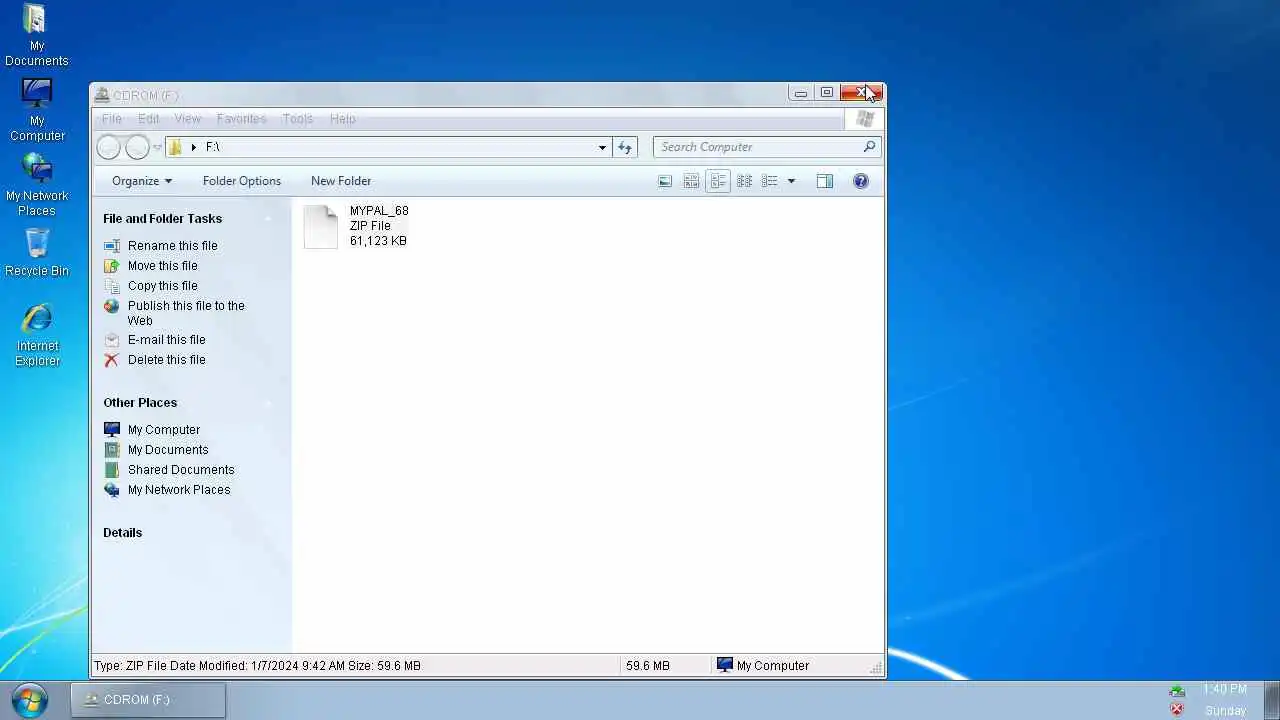Click the E-mail this file link
The image size is (1280, 720).
point(167,340)
